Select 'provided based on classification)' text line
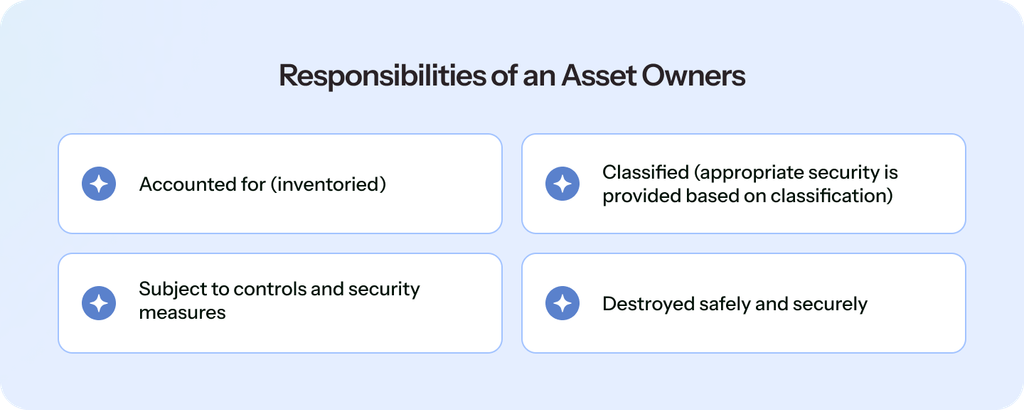Screen dimensions: 1024x410 [747, 196]
